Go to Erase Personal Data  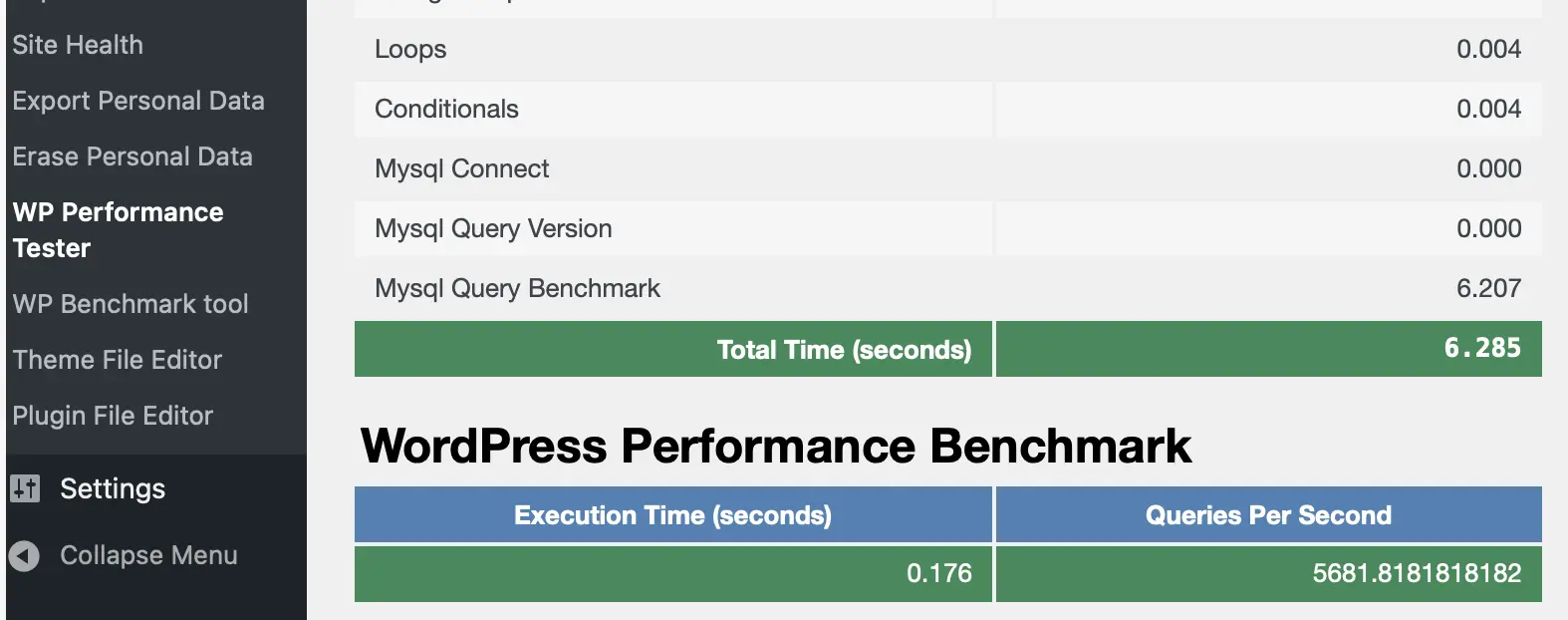pos(132,156)
